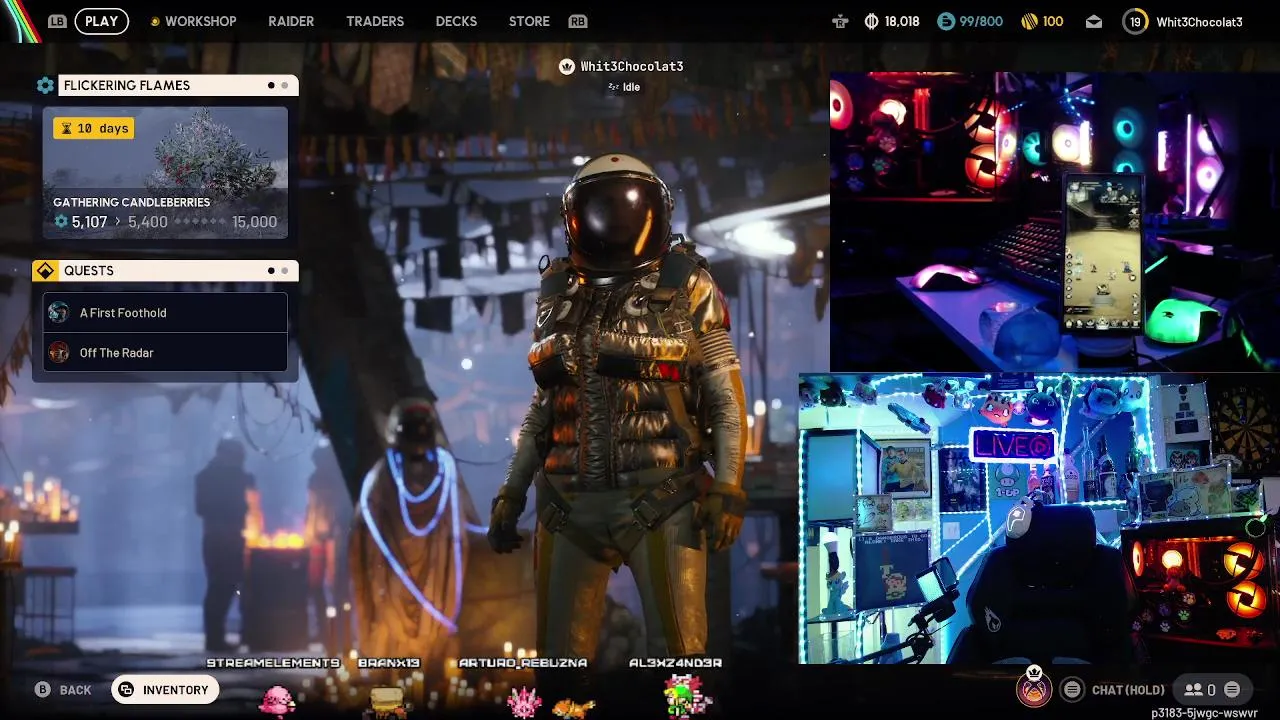Click the player avatar with crown at bottom
Screen dimensions: 1280x720
[x=1034, y=688]
